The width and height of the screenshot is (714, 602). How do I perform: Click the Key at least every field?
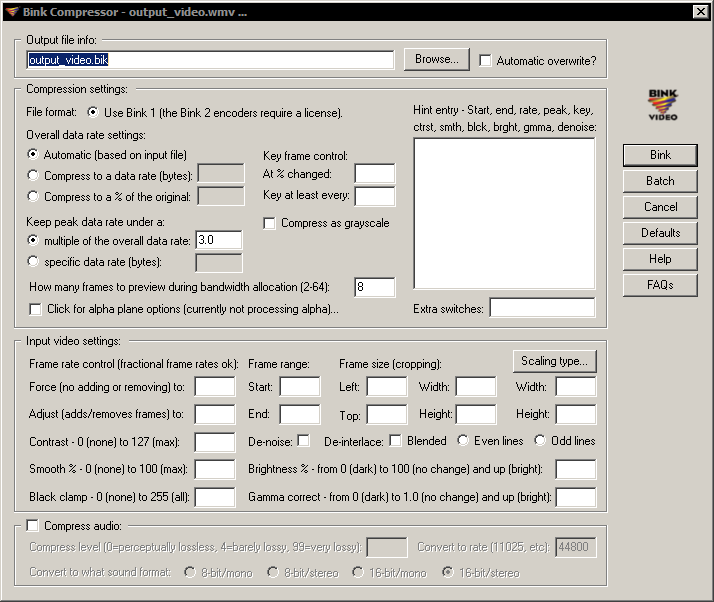(x=375, y=196)
